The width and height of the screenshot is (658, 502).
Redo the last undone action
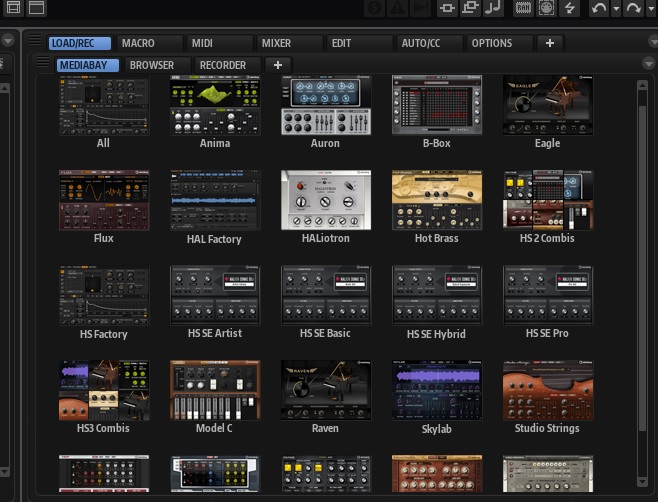634,8
